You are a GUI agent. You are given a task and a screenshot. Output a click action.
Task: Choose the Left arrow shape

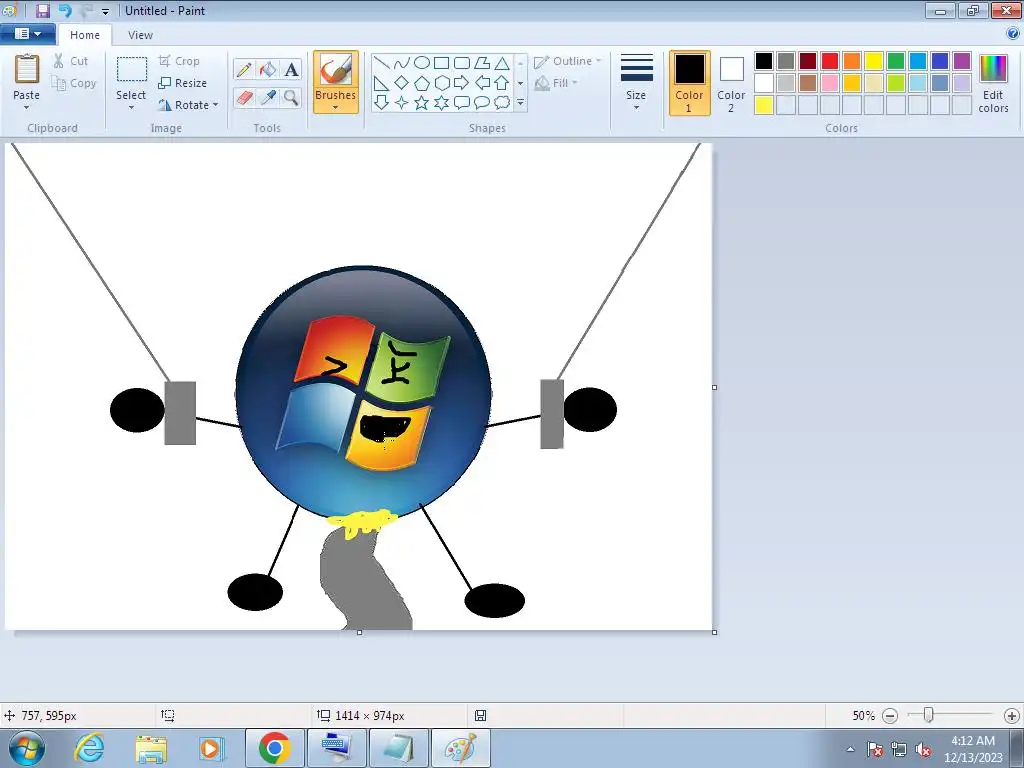click(482, 83)
